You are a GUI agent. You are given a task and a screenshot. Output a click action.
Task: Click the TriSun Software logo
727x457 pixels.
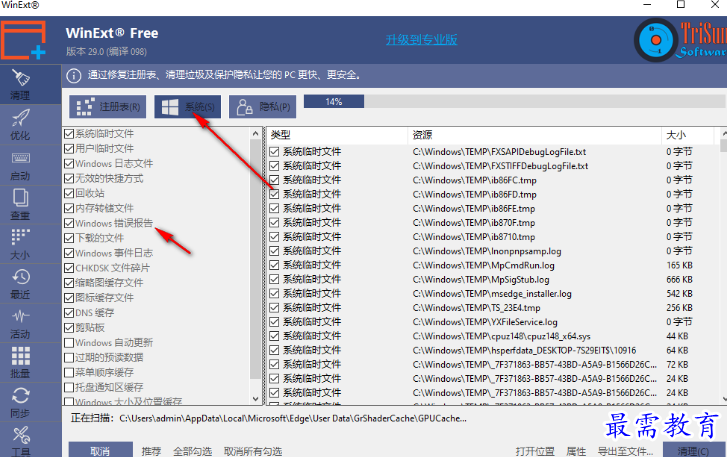[680, 40]
